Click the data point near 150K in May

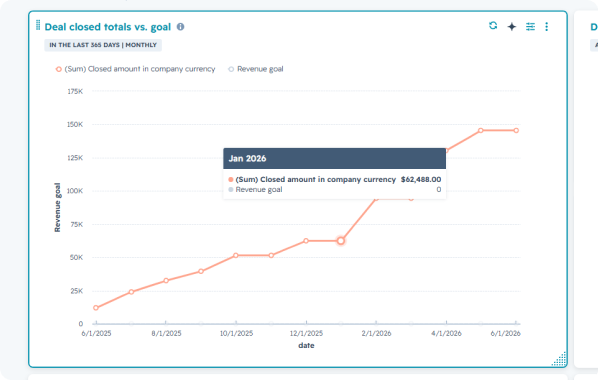pyautogui.click(x=481, y=131)
